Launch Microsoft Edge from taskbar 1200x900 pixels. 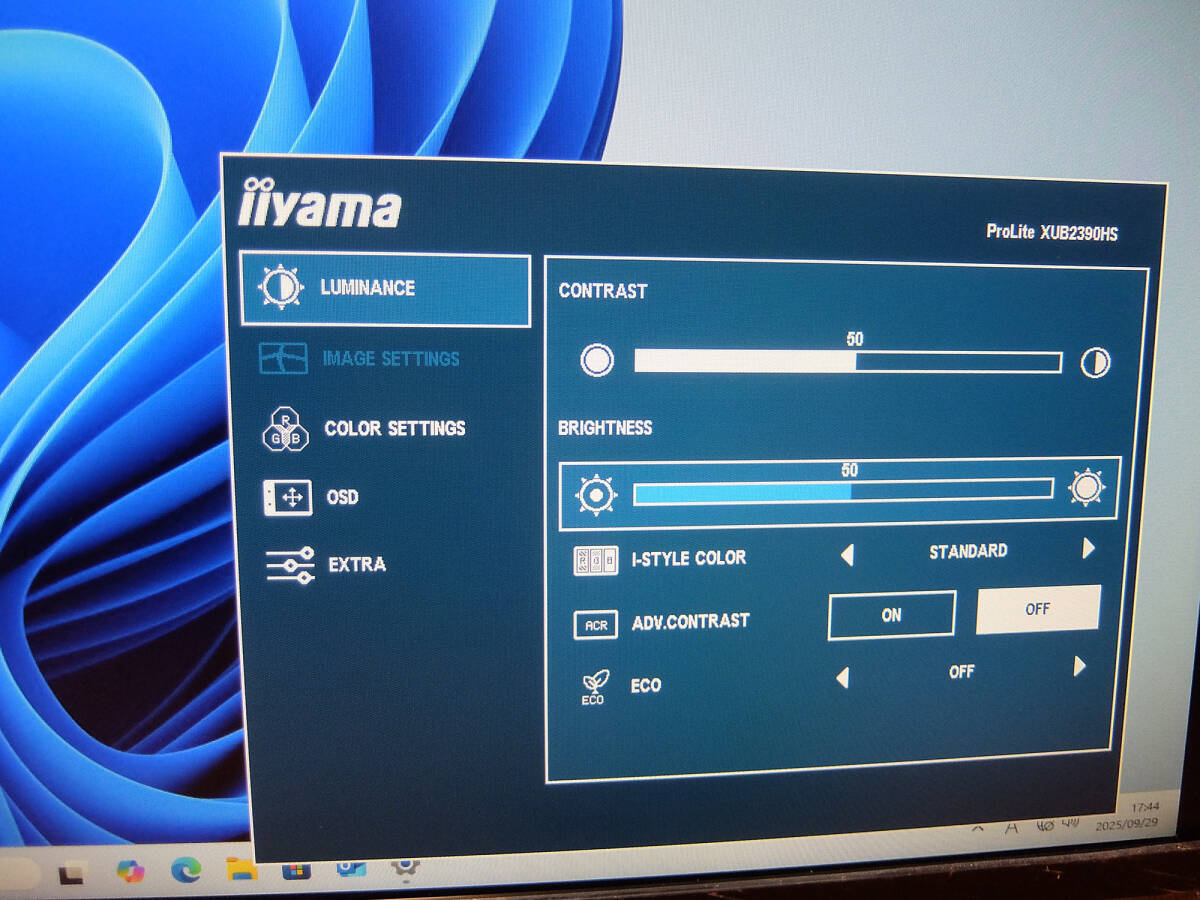[186, 871]
